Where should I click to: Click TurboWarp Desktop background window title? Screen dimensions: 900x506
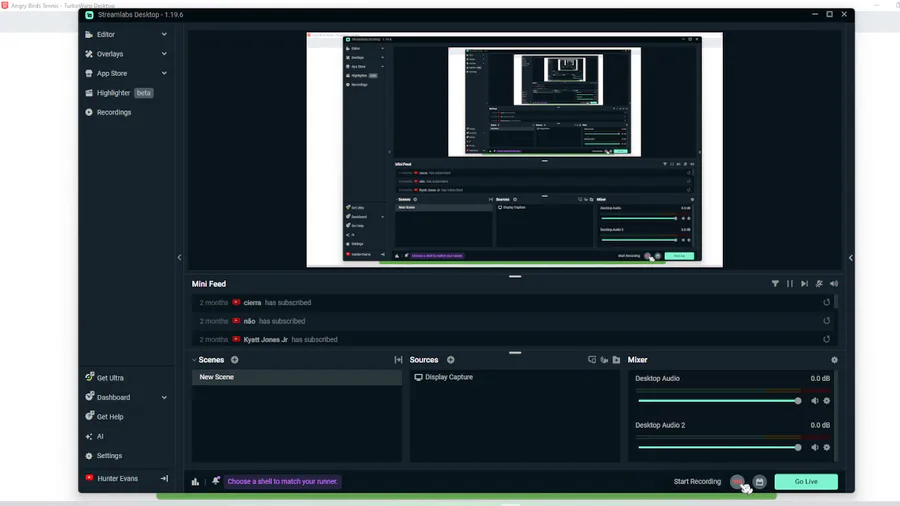click(x=63, y=5)
